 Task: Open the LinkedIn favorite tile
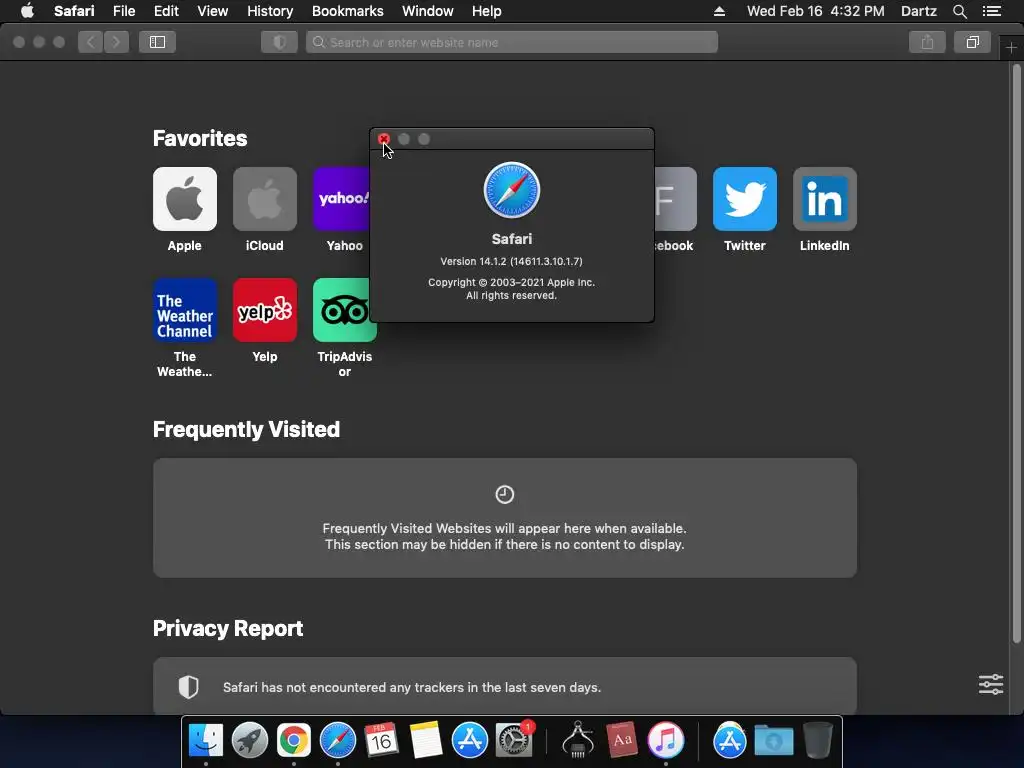click(825, 199)
